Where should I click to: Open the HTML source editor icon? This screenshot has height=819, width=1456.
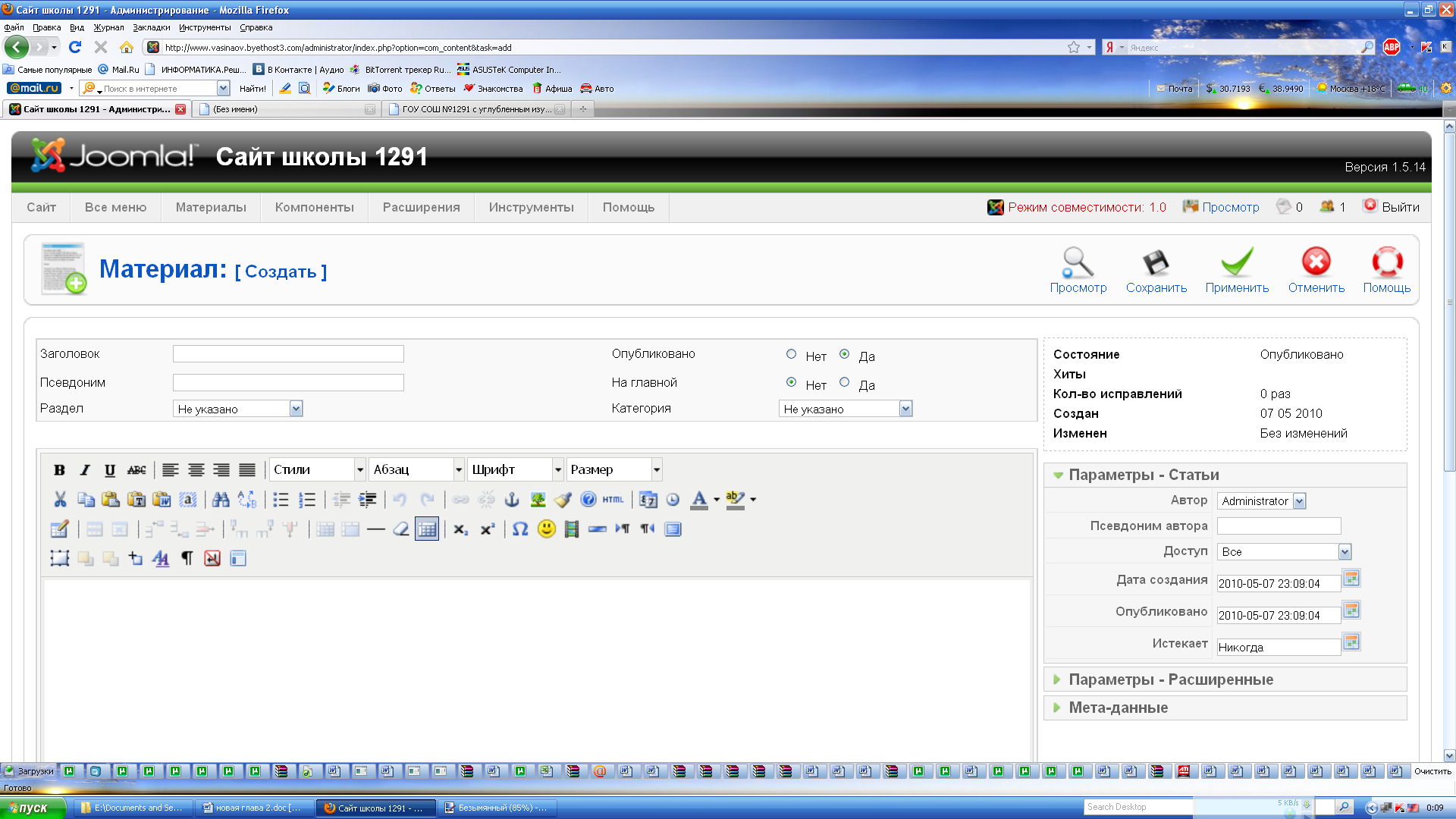tap(613, 500)
